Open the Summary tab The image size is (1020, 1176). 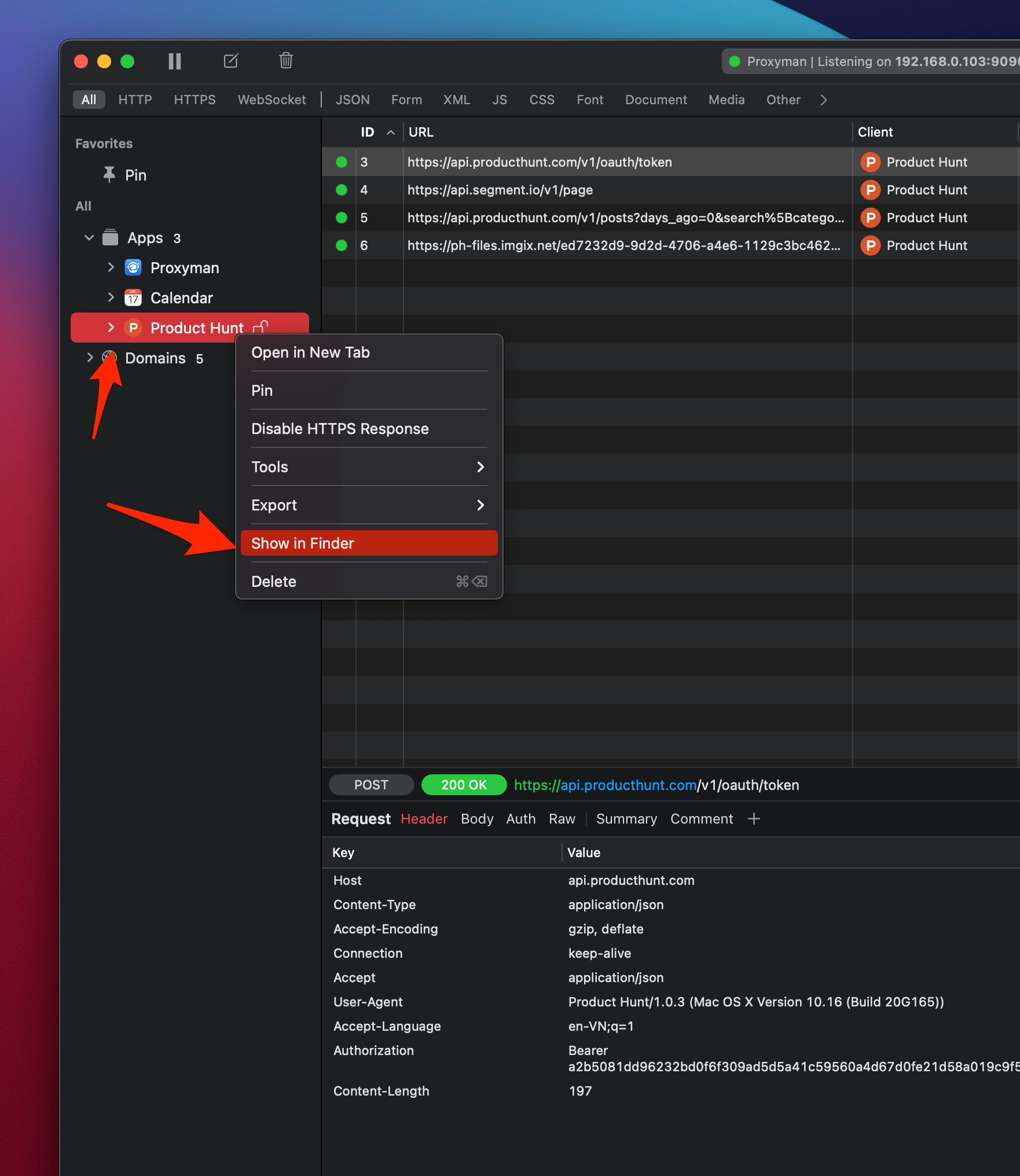[627, 819]
